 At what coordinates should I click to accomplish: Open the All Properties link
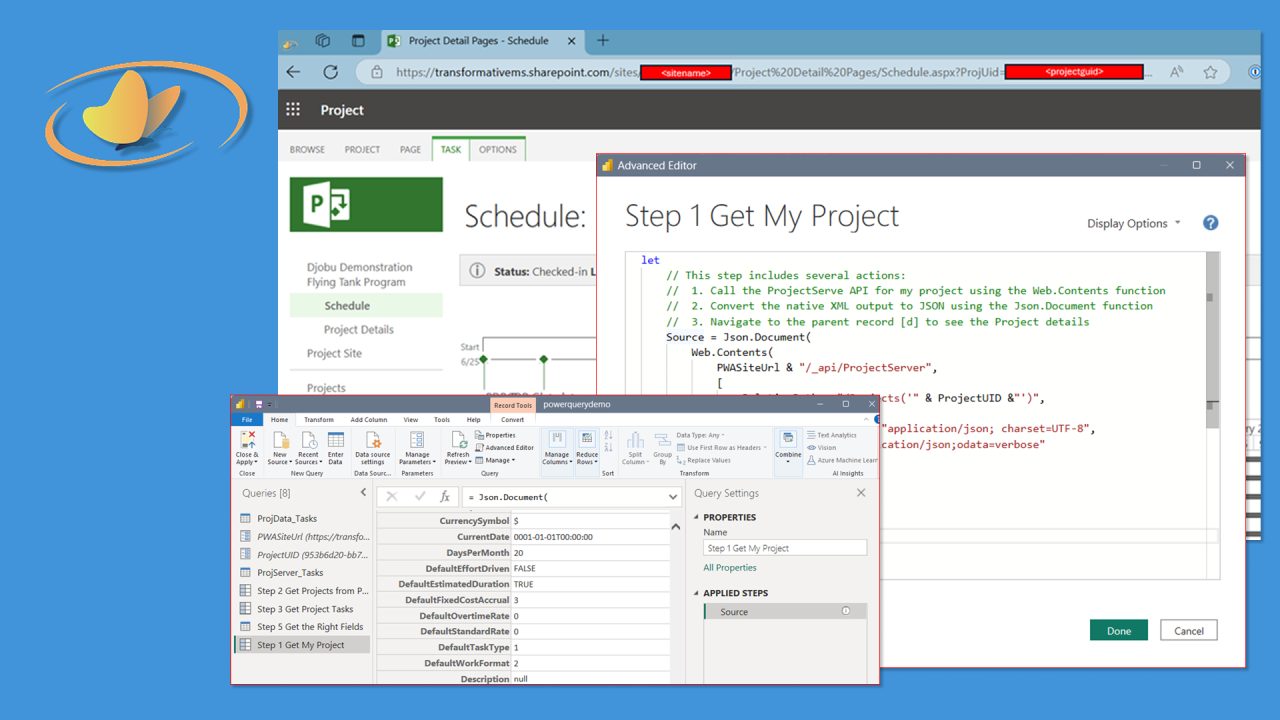(730, 567)
